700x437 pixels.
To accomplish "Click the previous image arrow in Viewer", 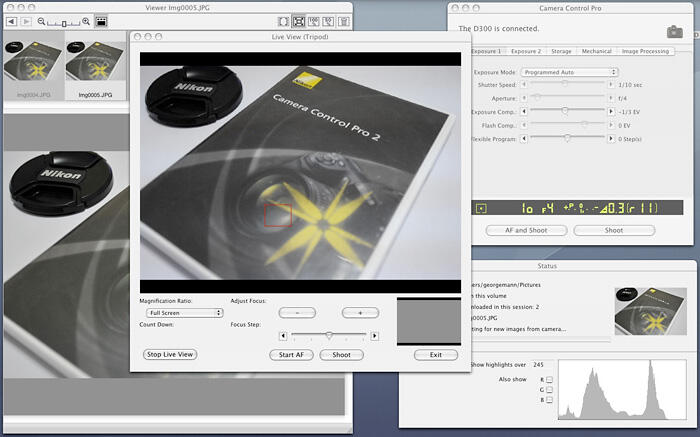I will pos(11,21).
